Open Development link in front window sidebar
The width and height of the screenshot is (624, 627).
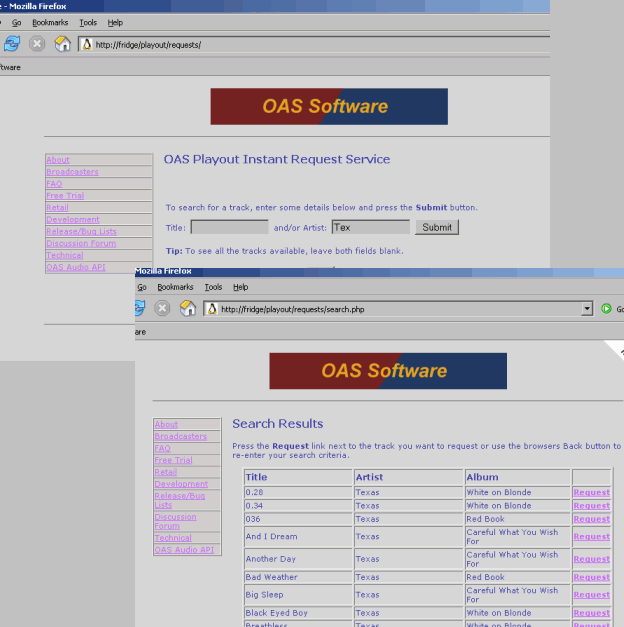tap(181, 484)
